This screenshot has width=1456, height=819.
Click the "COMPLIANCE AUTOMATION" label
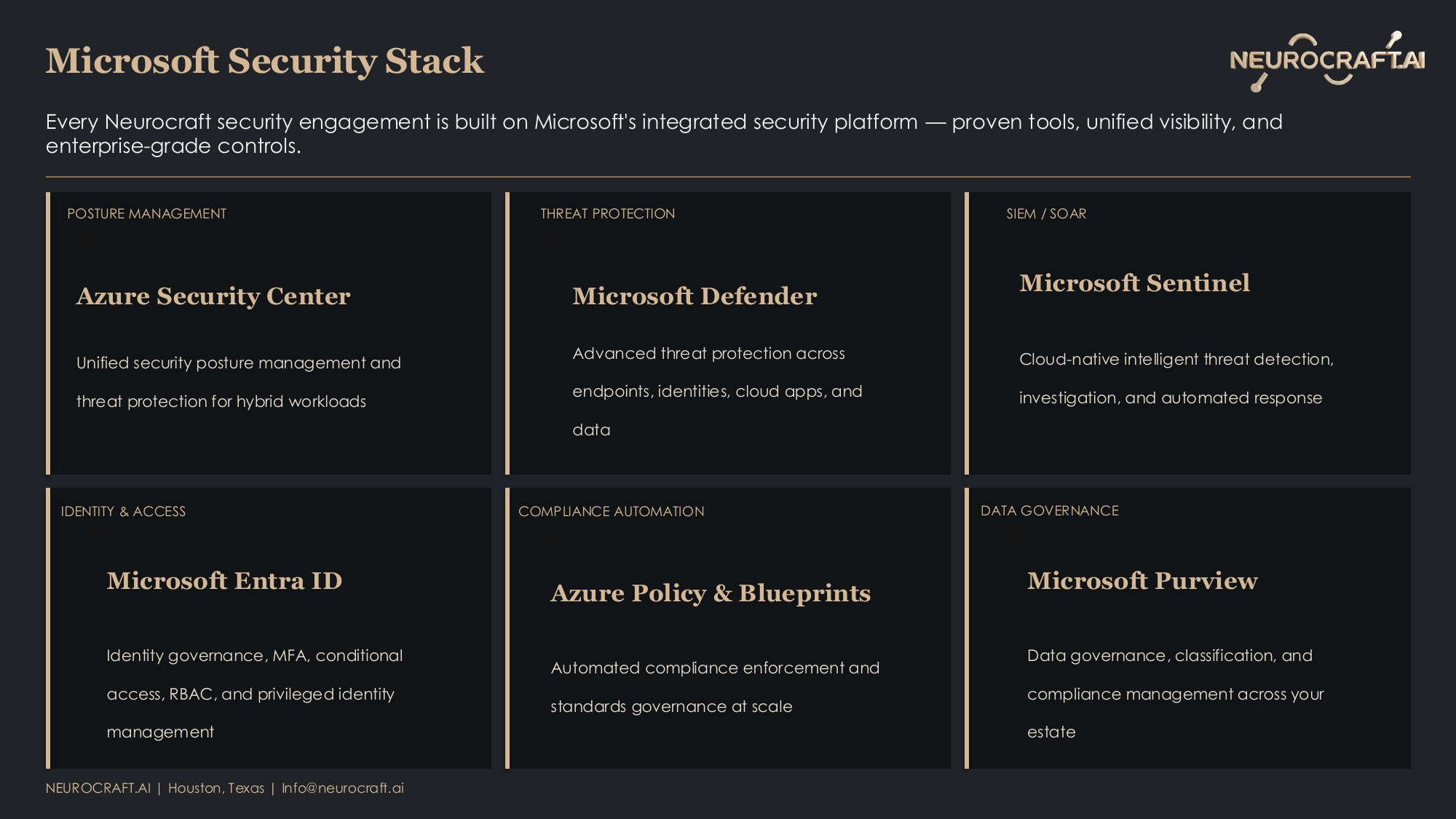(612, 511)
